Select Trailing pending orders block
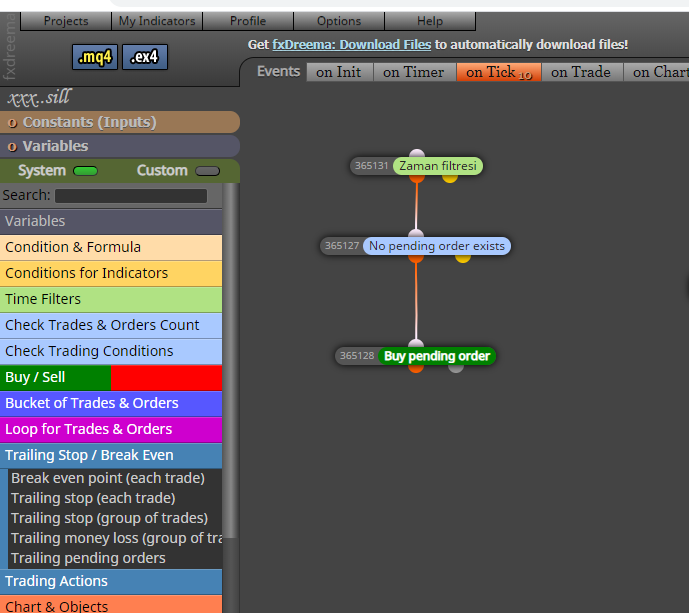Screen dimensions: 689x613 pyautogui.click(x=88, y=558)
